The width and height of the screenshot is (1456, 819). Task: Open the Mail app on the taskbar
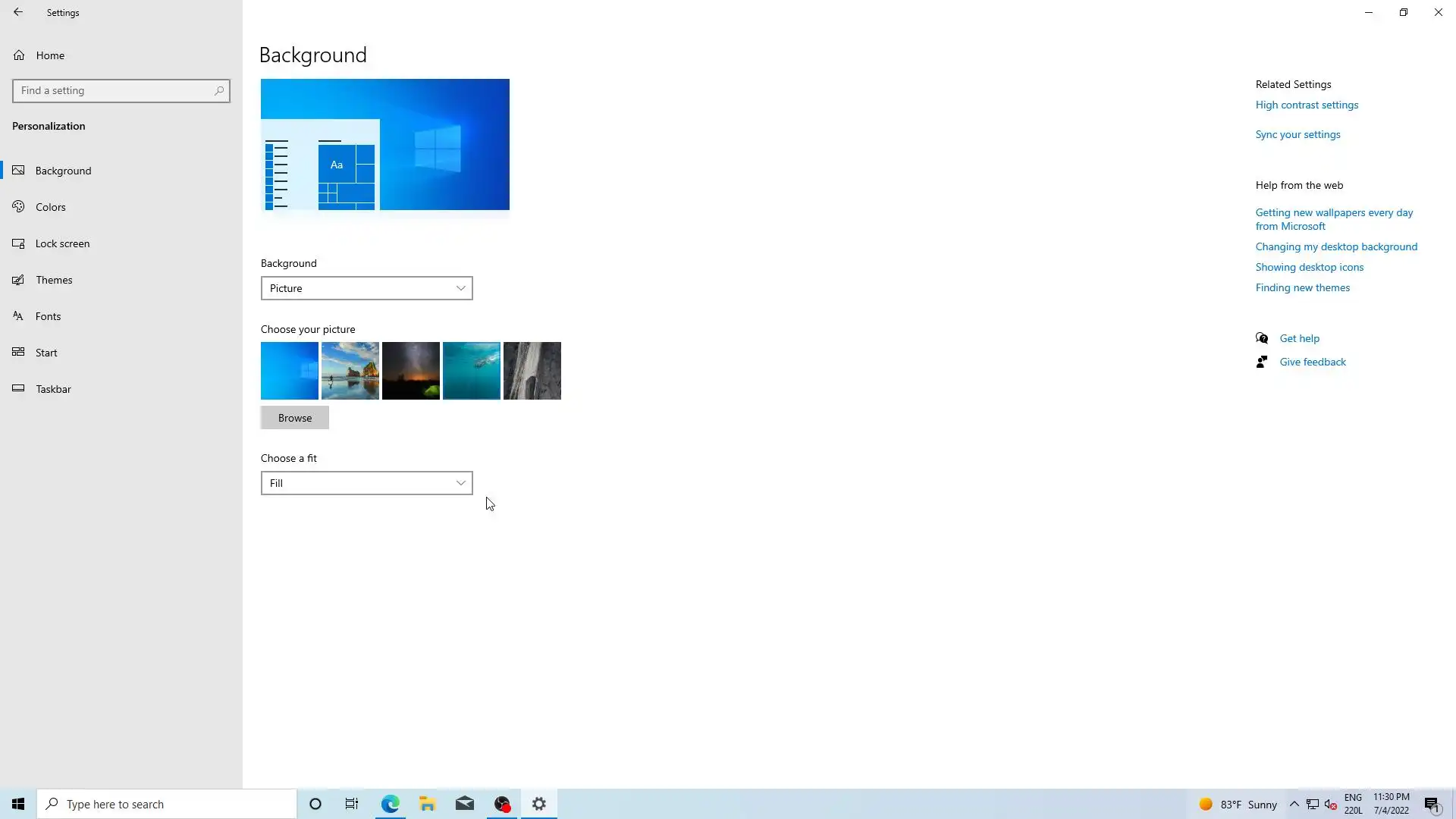pyautogui.click(x=465, y=804)
